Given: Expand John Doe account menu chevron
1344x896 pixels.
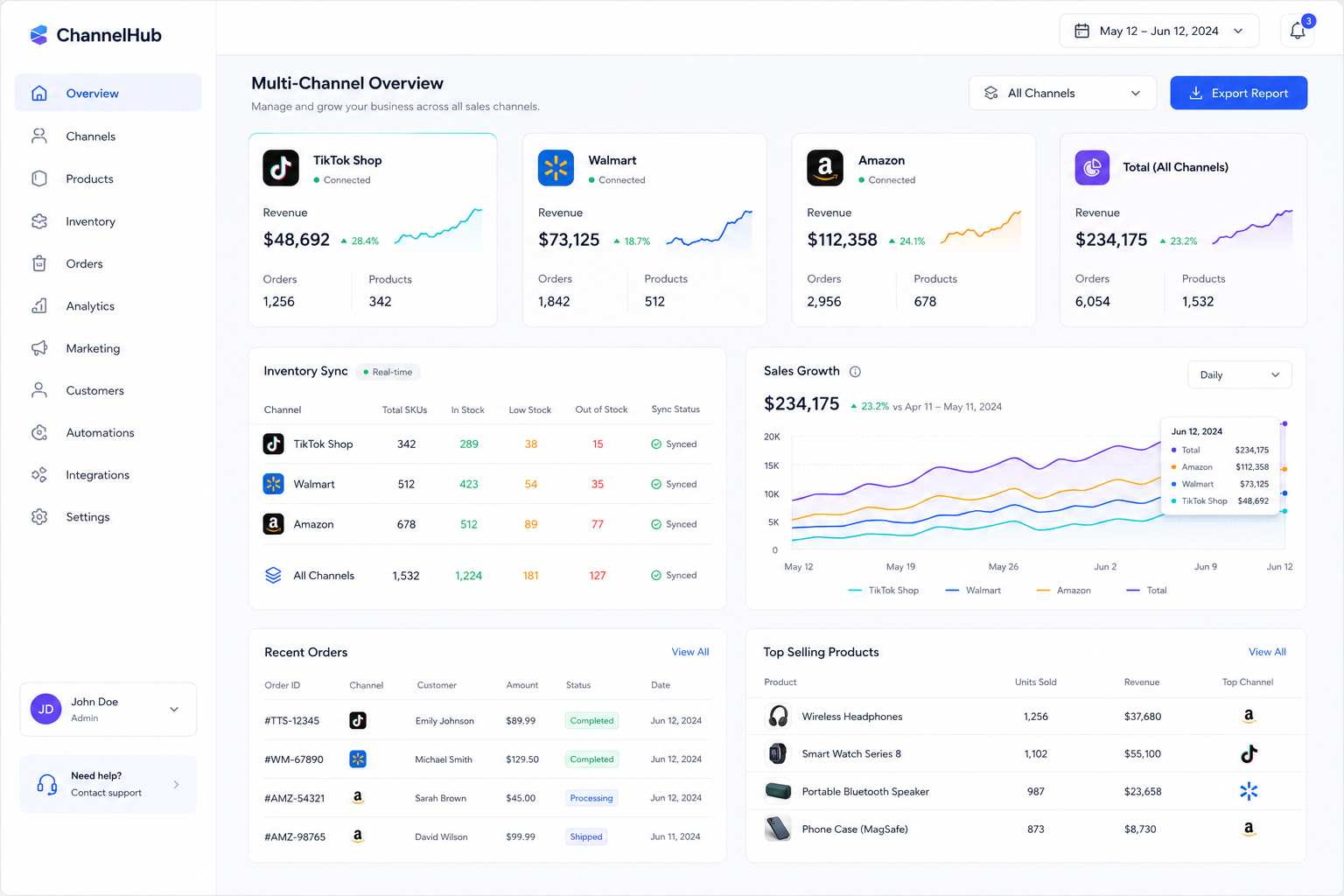Looking at the screenshot, I should click(x=174, y=710).
